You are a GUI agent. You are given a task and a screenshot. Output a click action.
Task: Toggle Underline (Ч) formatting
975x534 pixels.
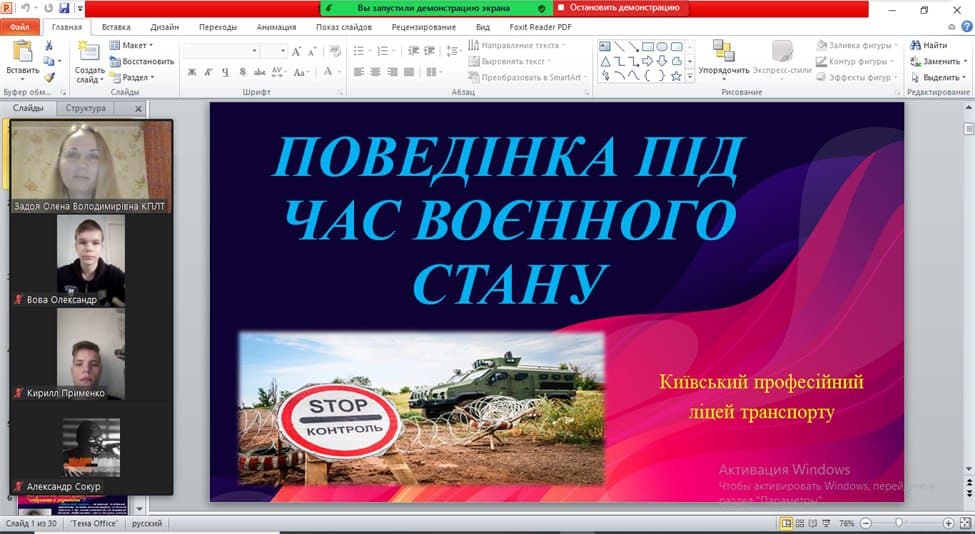click(x=225, y=72)
